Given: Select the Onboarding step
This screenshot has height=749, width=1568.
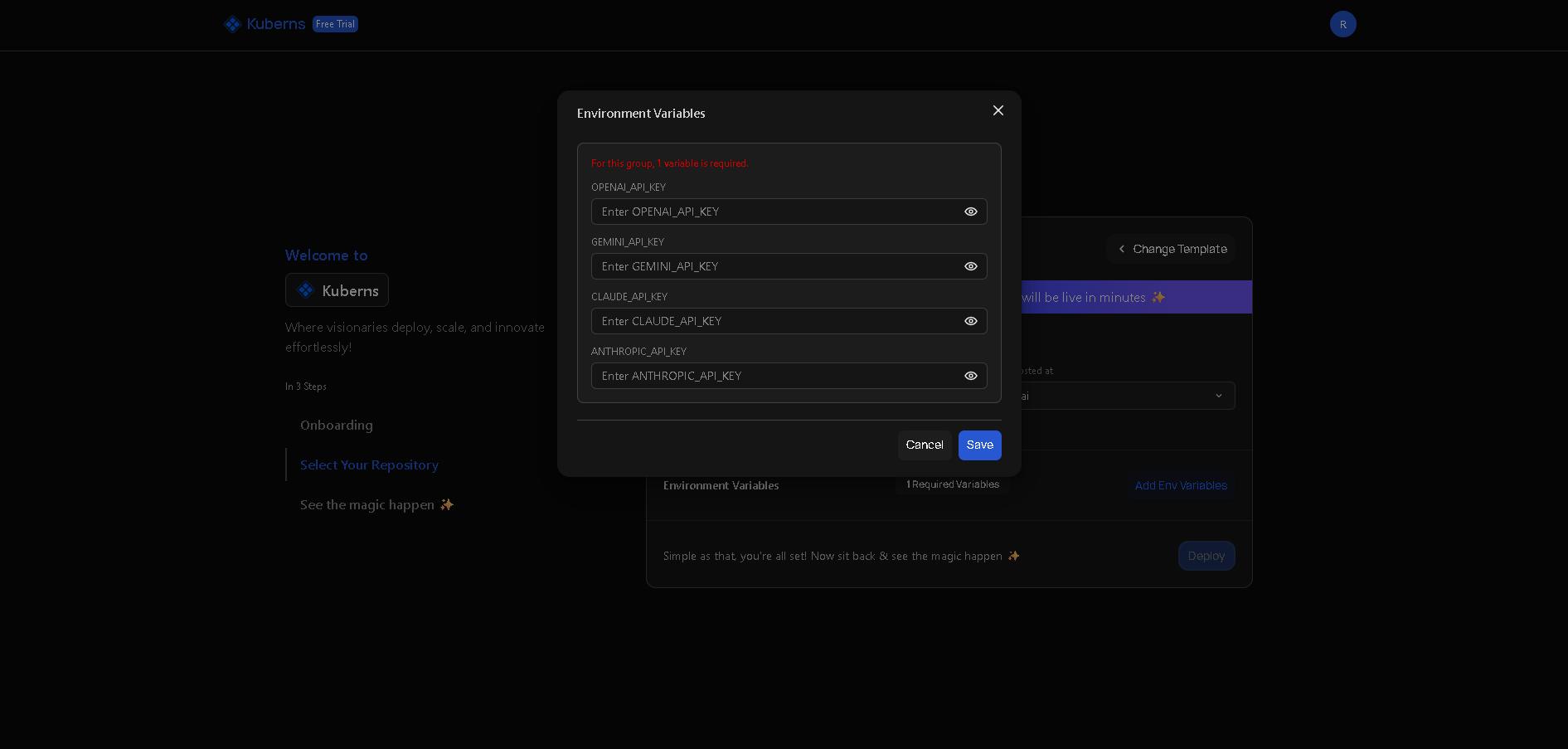Looking at the screenshot, I should [x=337, y=425].
